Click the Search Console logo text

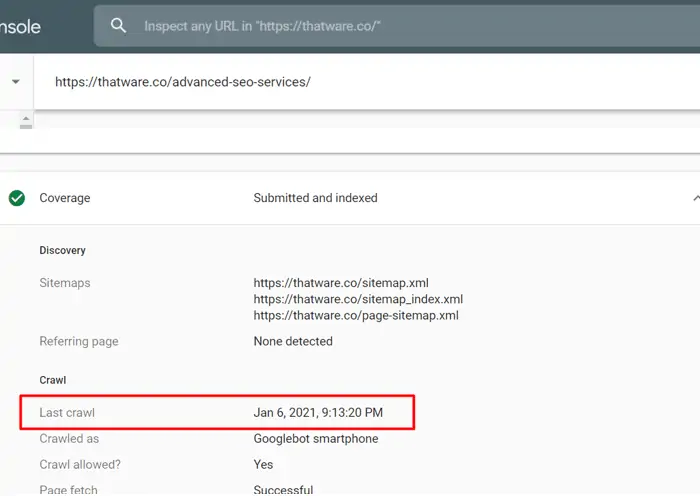[21, 27]
